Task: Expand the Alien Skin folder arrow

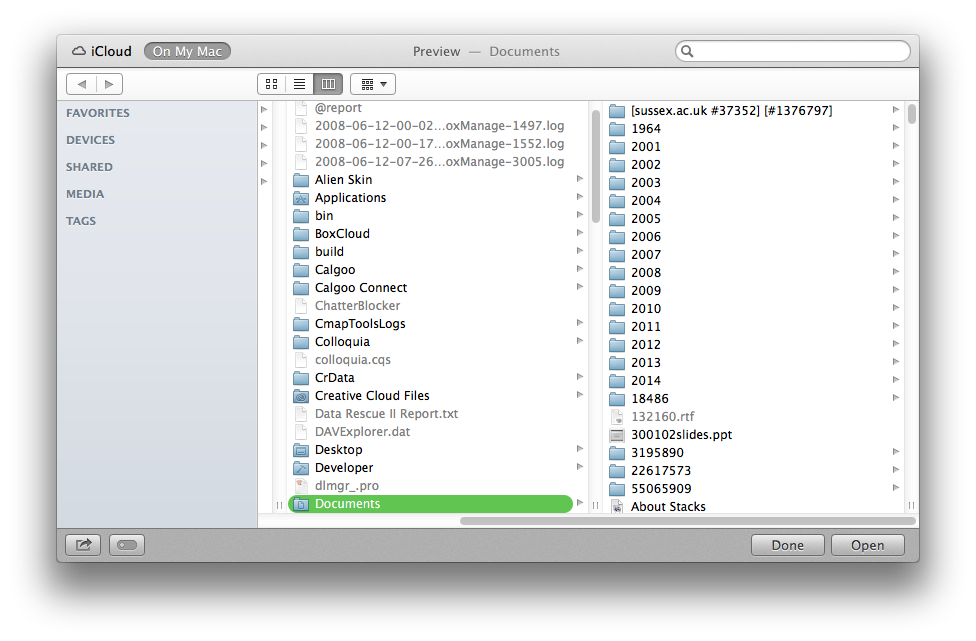Action: (x=580, y=179)
